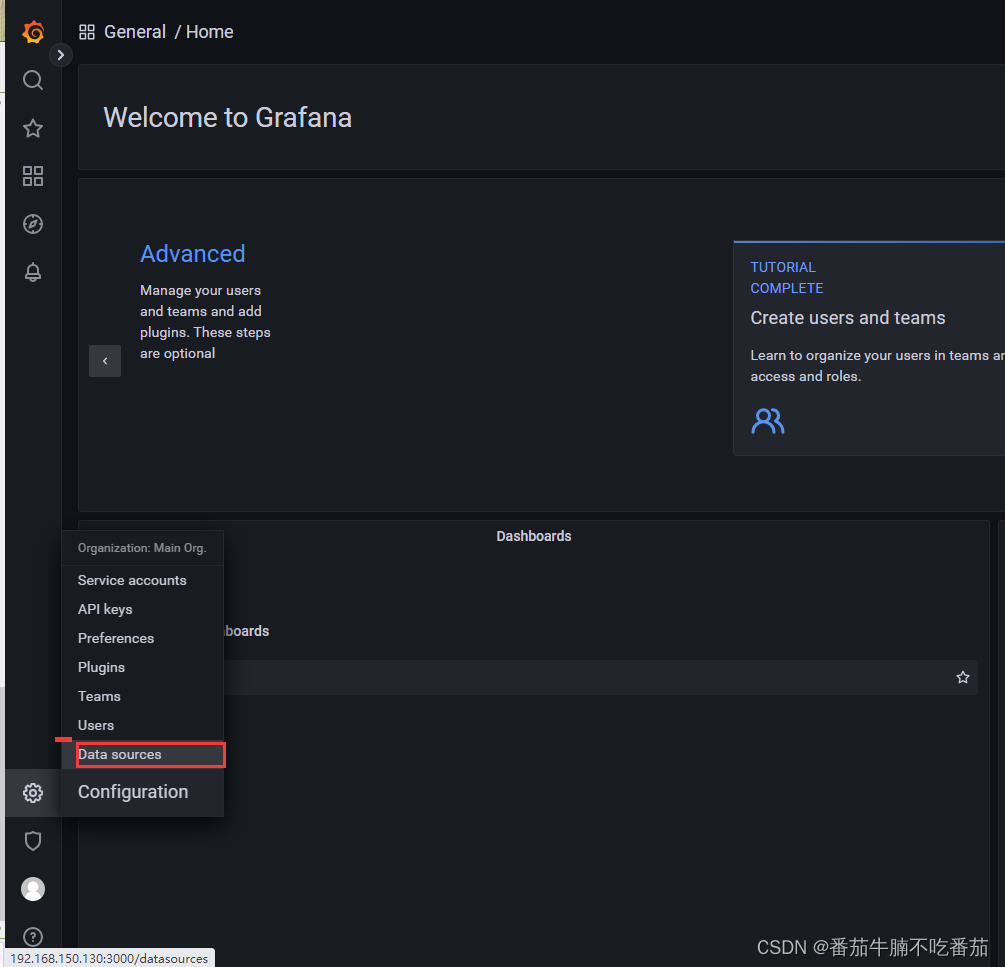Open the Help question mark icon

[33, 937]
